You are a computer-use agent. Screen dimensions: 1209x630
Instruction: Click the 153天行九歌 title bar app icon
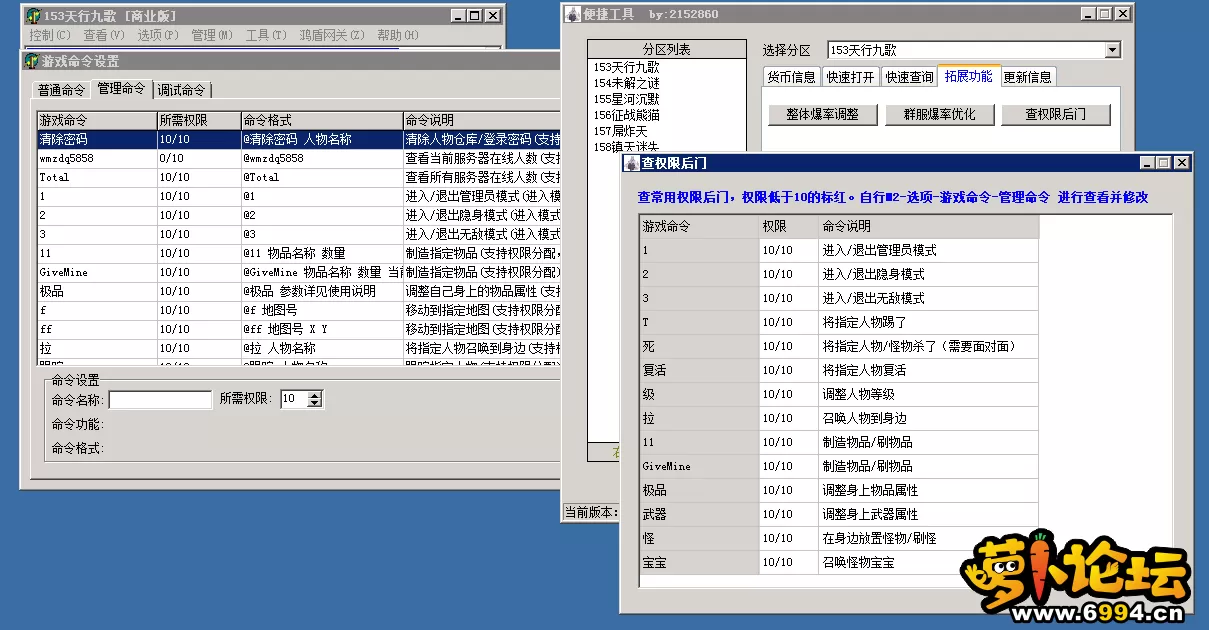[33, 15]
